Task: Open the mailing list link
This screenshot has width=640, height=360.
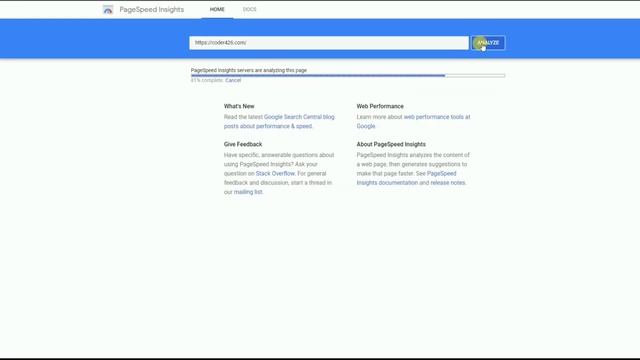Action: pos(248,192)
